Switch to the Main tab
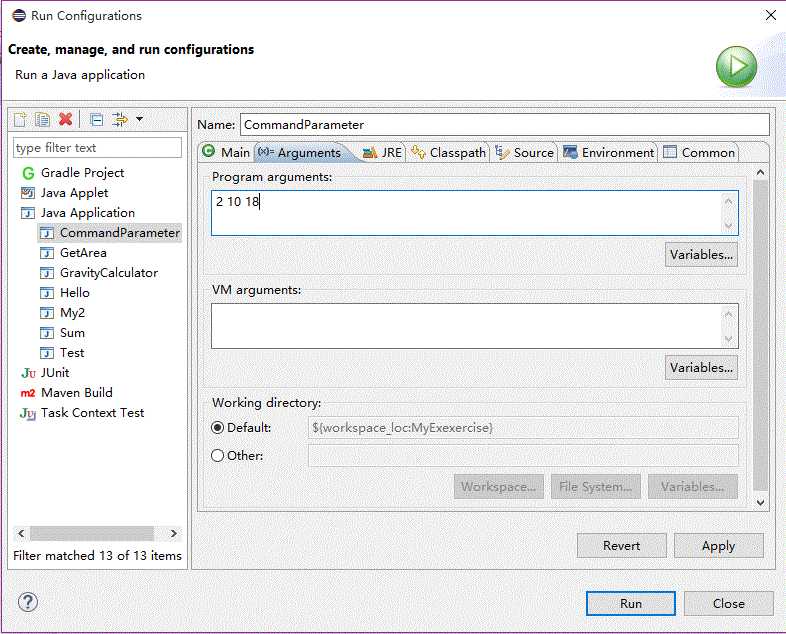786x634 pixels. pyautogui.click(x=226, y=152)
